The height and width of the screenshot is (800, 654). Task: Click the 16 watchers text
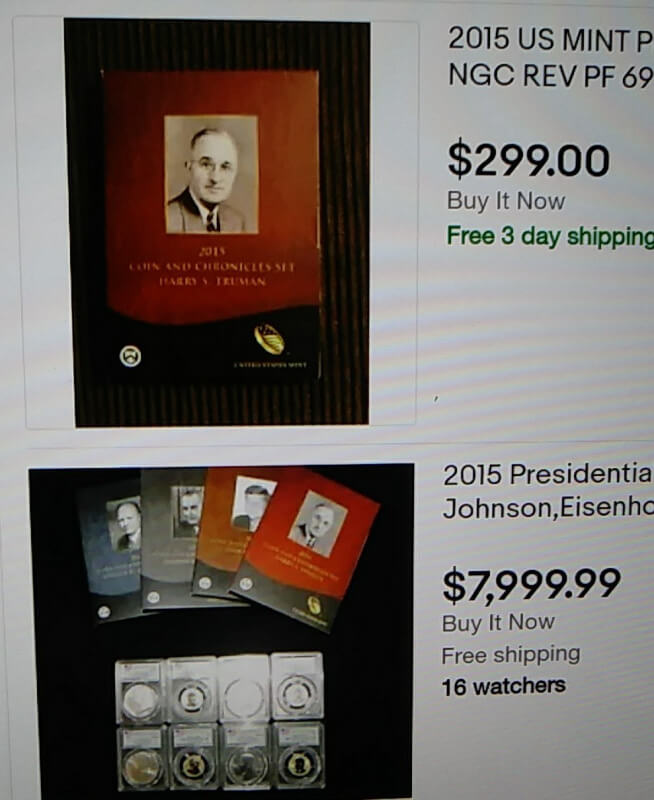[x=504, y=686]
